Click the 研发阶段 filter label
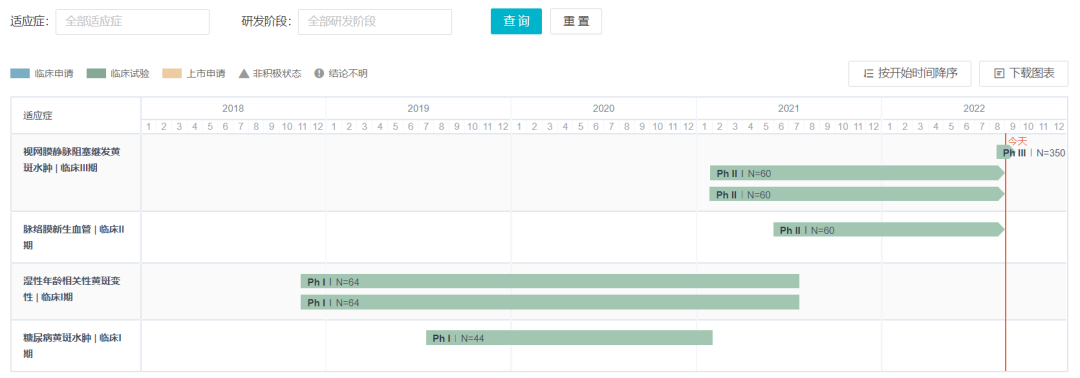1080x378 pixels. tap(267, 21)
